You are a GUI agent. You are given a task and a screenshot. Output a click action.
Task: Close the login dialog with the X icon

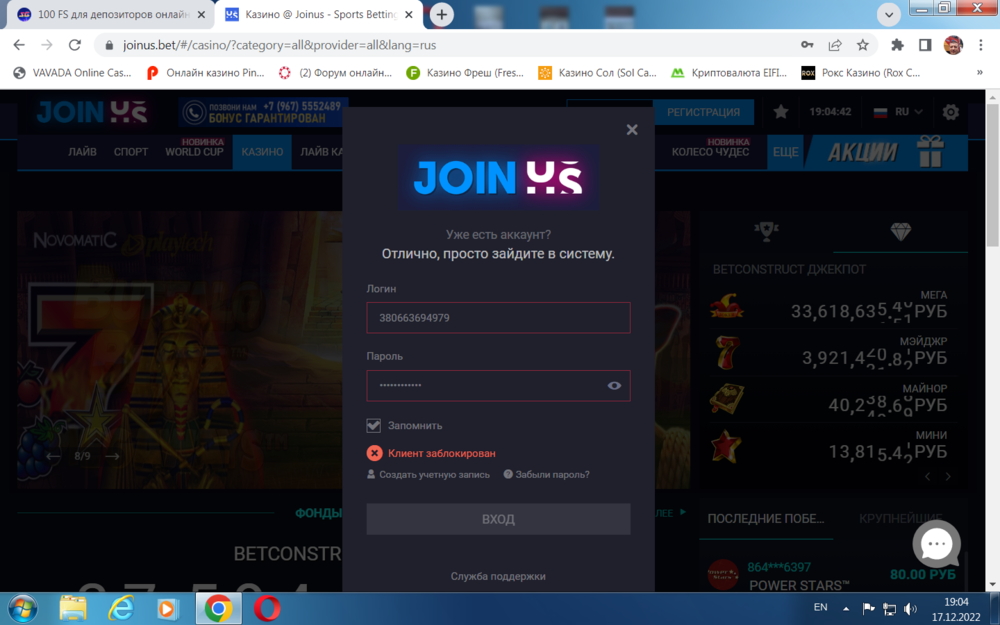click(632, 129)
